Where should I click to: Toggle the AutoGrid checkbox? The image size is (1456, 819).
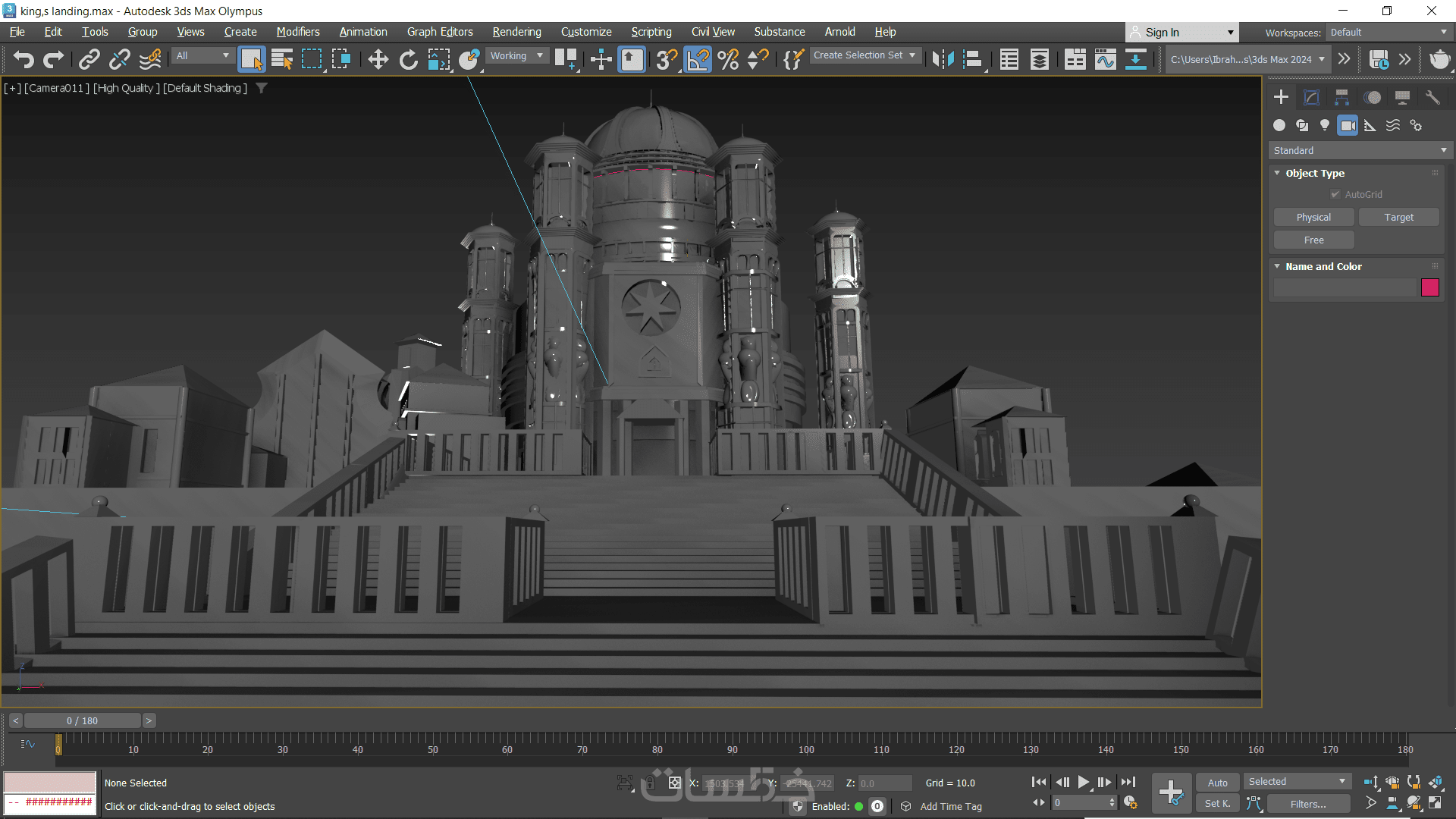point(1335,194)
